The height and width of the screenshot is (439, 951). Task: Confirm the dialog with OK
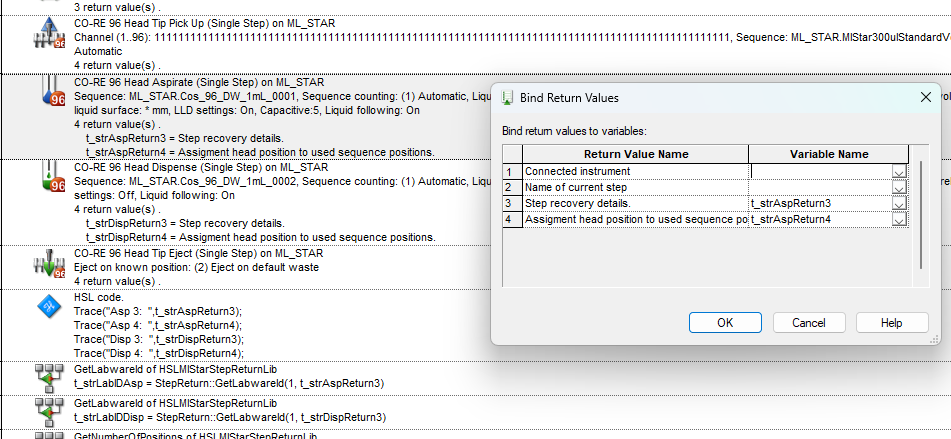pos(725,323)
